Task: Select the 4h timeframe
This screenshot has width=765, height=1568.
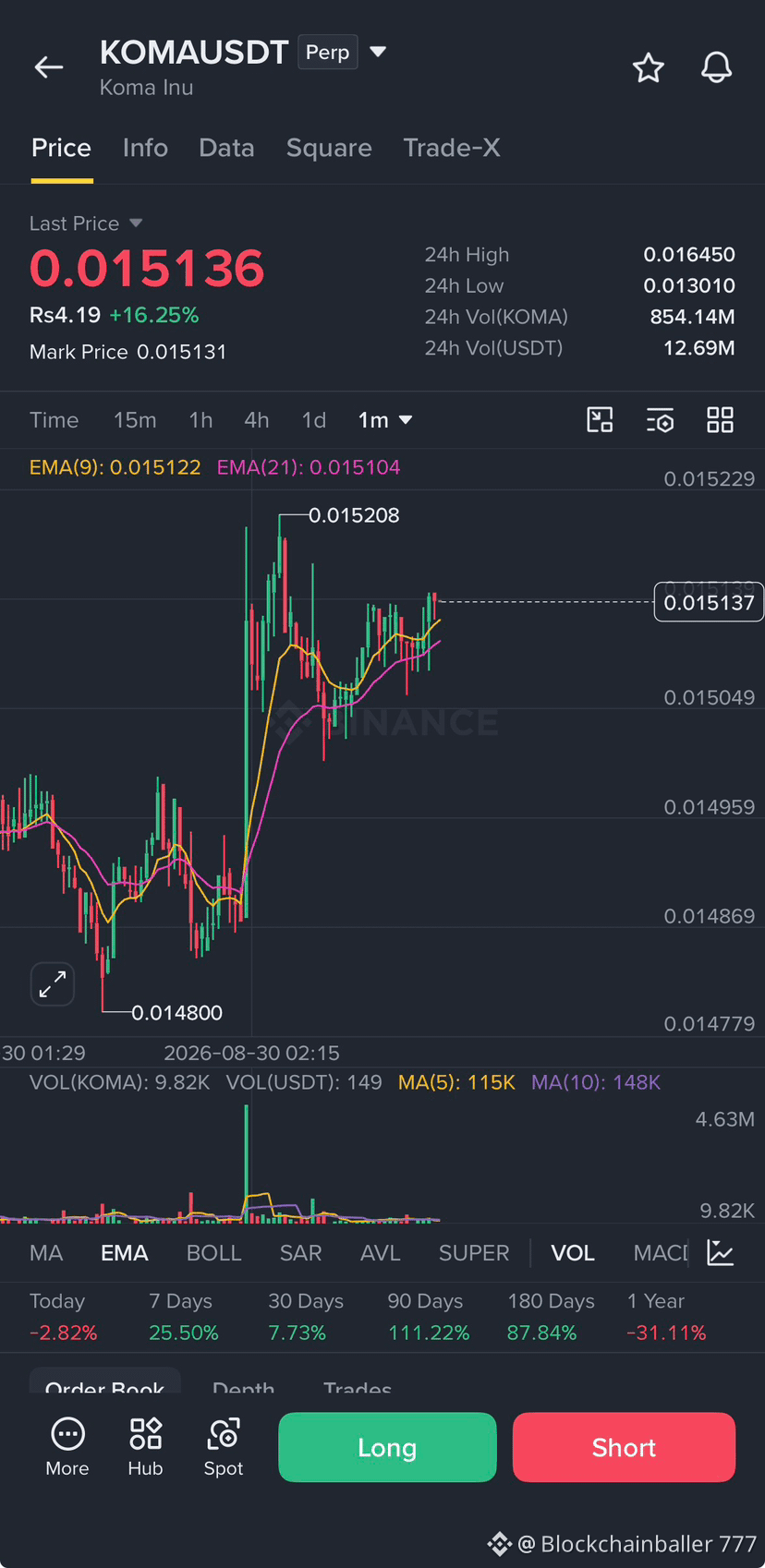Action: (257, 420)
